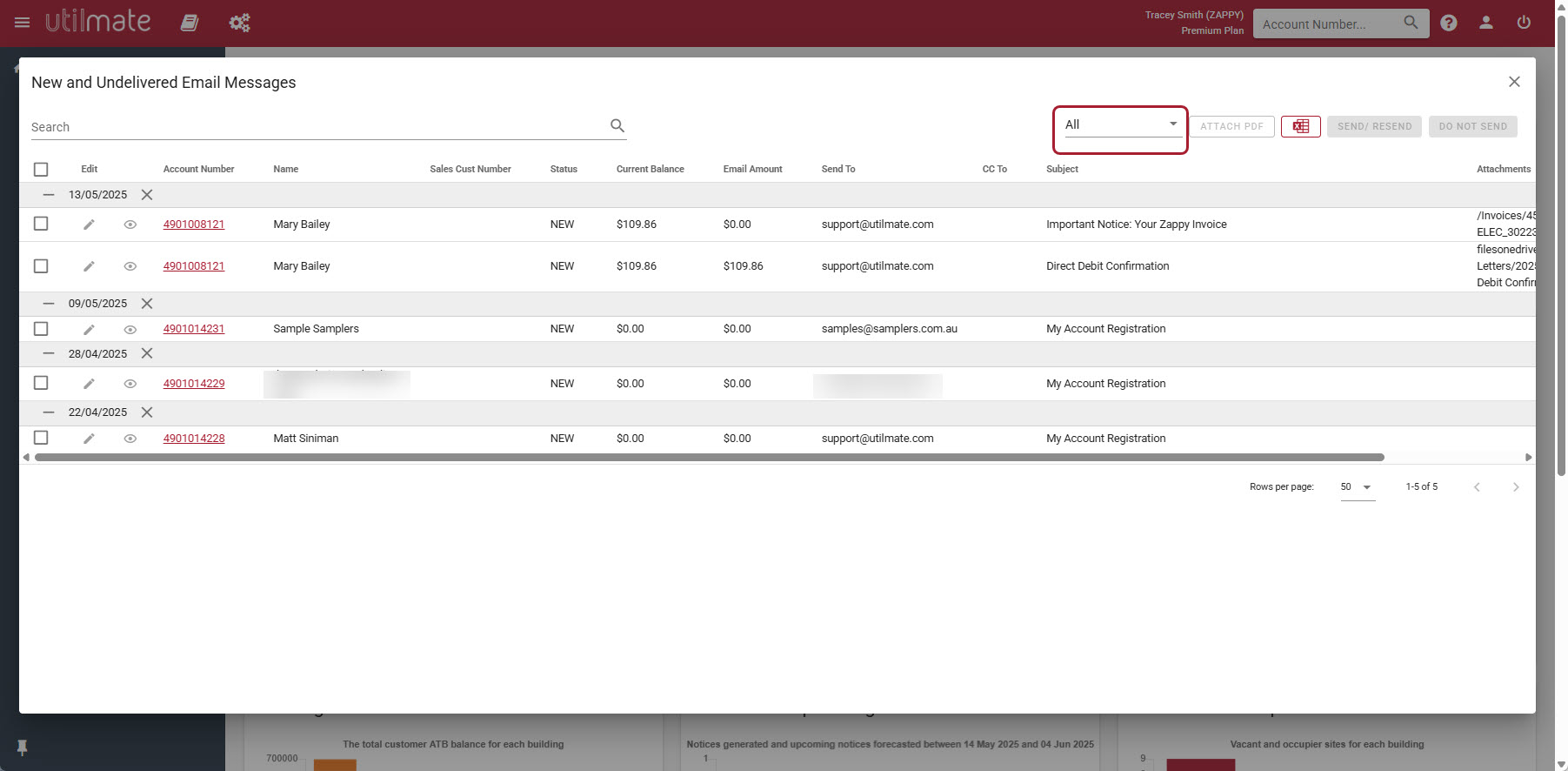Open the hamburger menu in top bar
This screenshot has height=771, width=1568.
pyautogui.click(x=23, y=23)
